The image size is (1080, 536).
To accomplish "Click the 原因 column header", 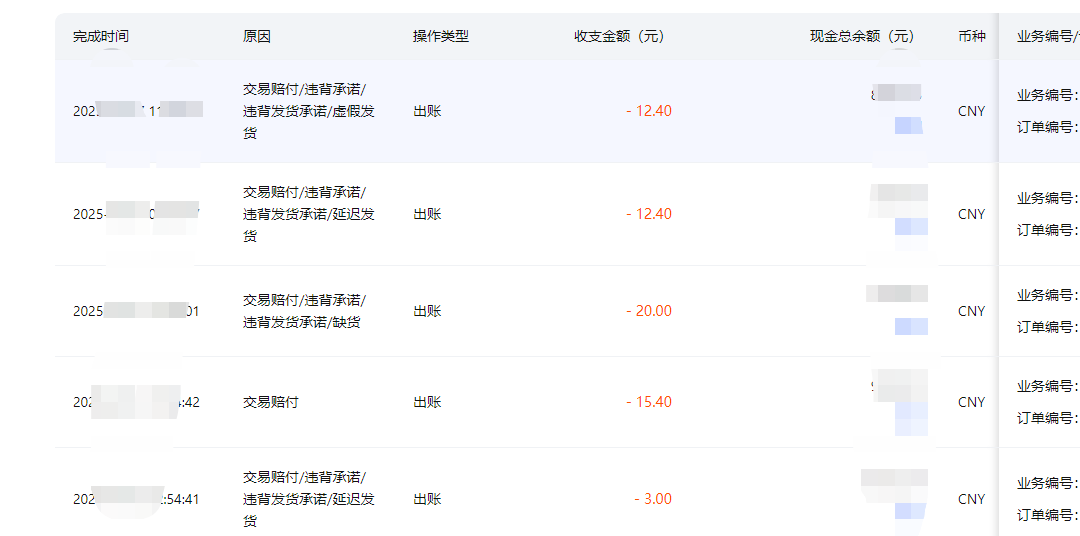I will 257,37.
